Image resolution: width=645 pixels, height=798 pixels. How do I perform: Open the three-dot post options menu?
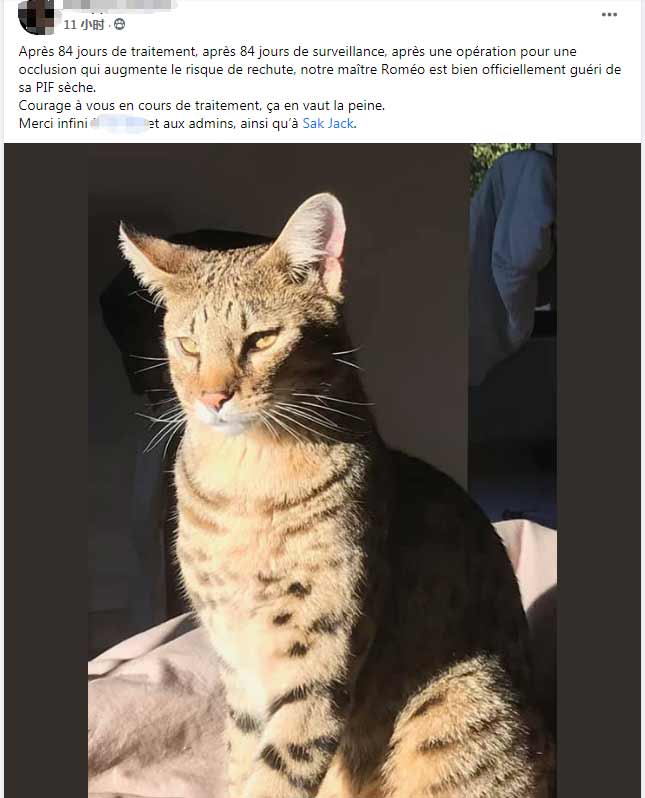point(609,15)
